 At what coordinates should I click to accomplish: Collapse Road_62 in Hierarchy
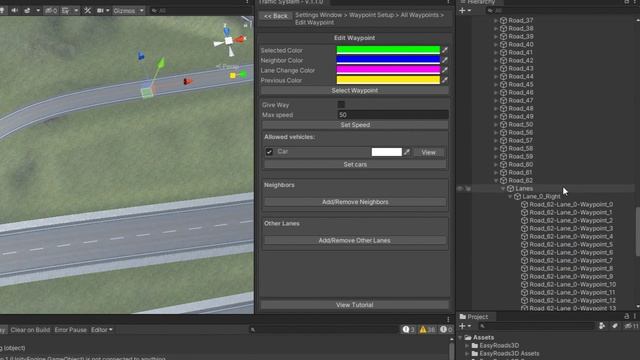click(x=496, y=180)
